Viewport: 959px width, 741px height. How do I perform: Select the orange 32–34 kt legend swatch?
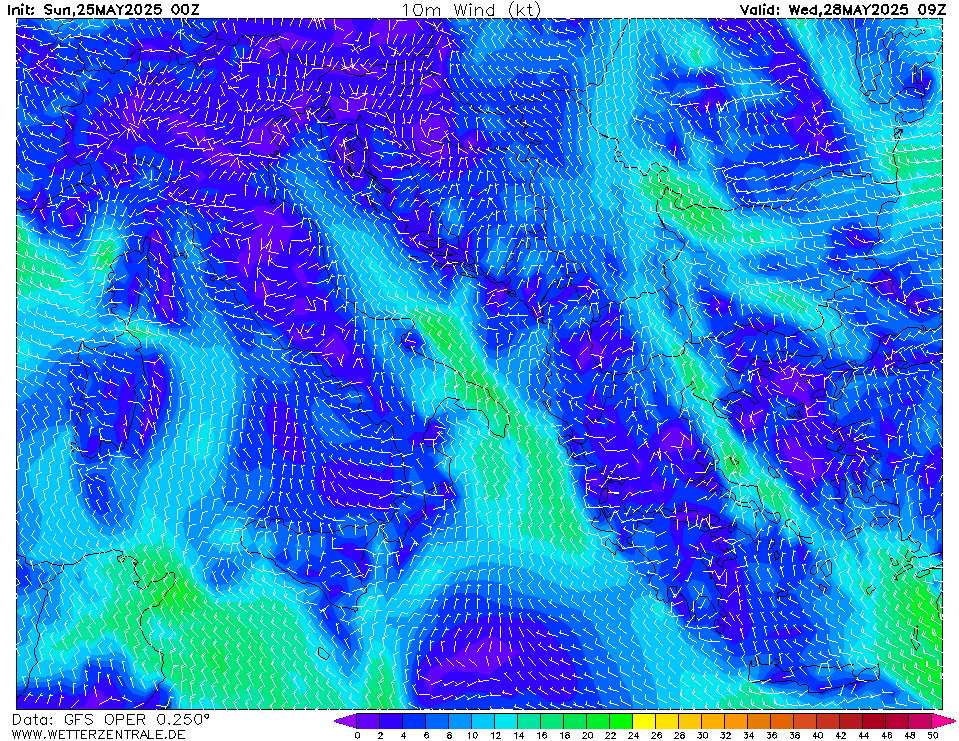tap(736, 721)
